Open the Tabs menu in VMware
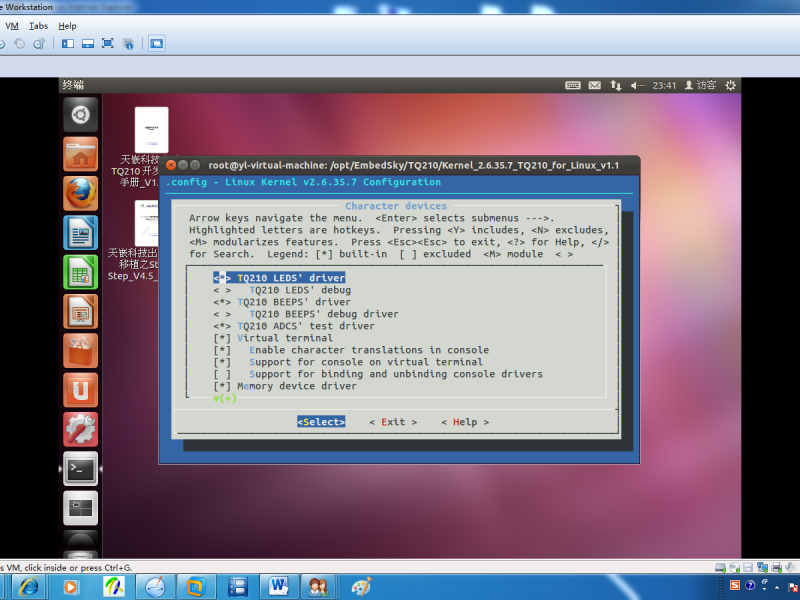 [38, 26]
